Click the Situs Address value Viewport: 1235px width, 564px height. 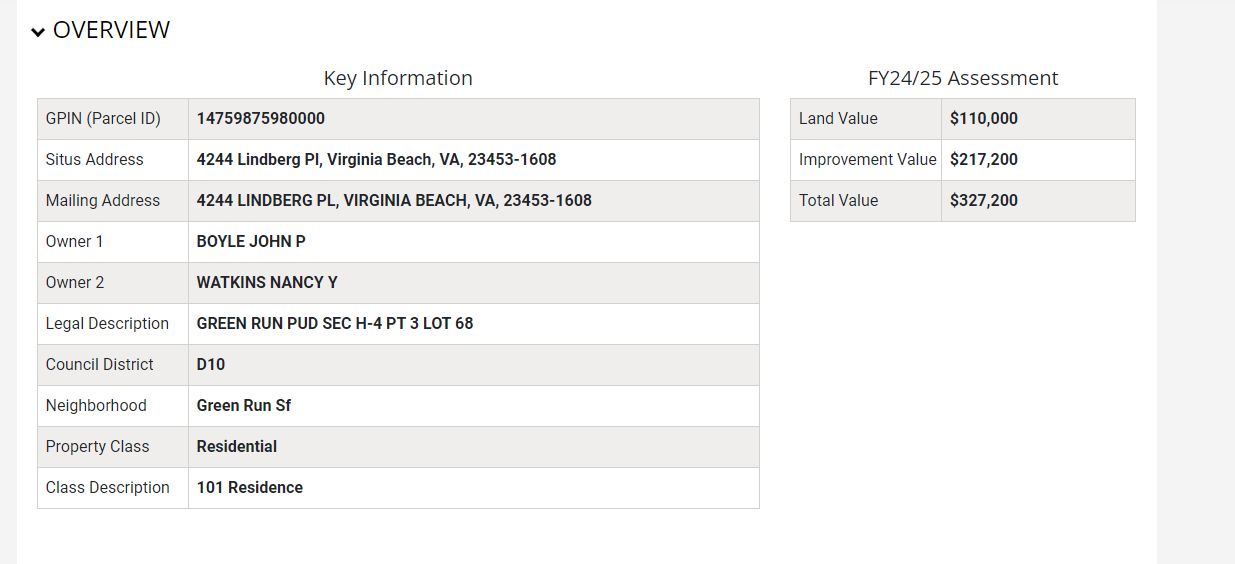click(x=376, y=160)
